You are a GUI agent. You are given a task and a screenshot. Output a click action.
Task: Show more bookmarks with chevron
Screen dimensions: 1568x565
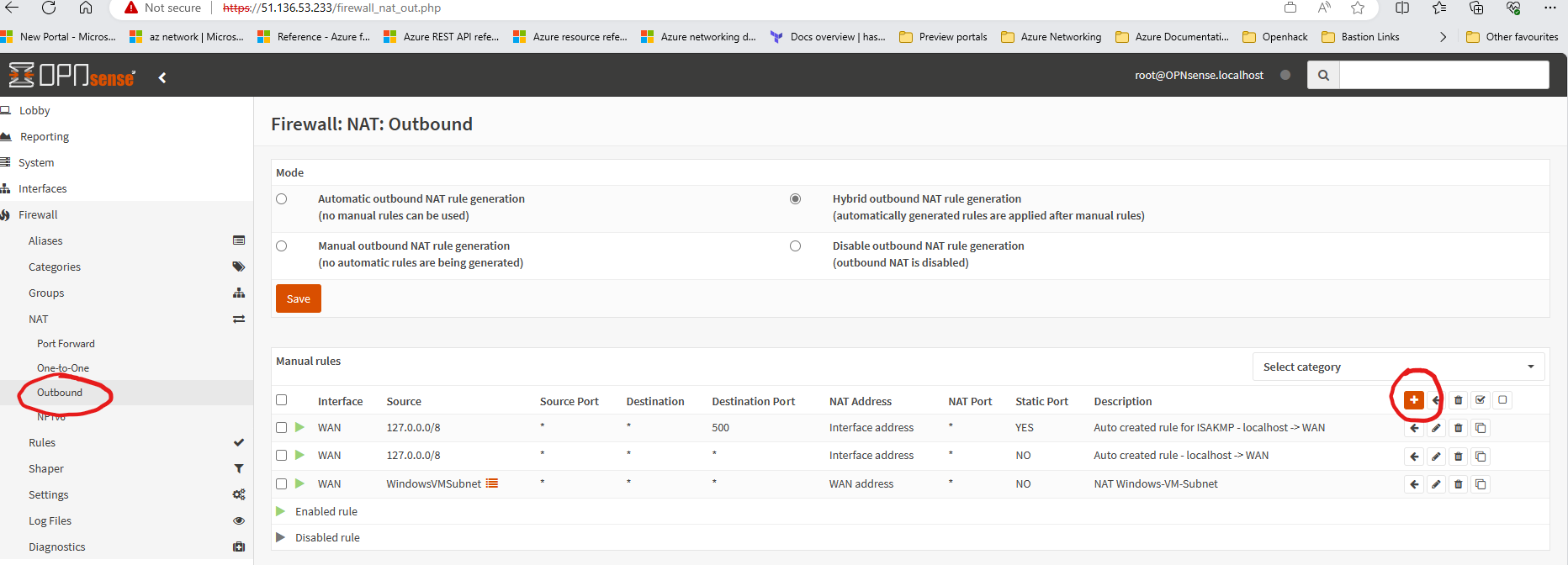tap(1444, 37)
